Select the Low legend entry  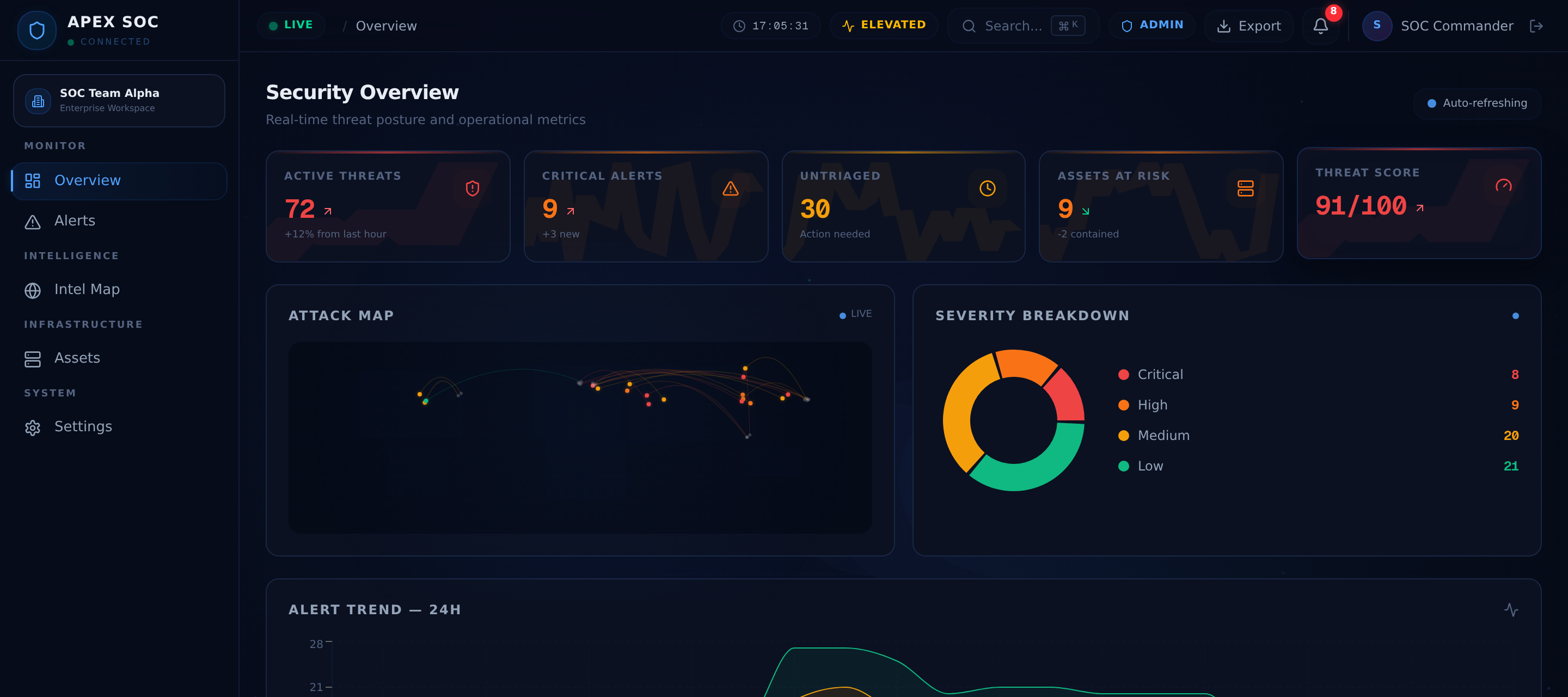tap(1318, 466)
